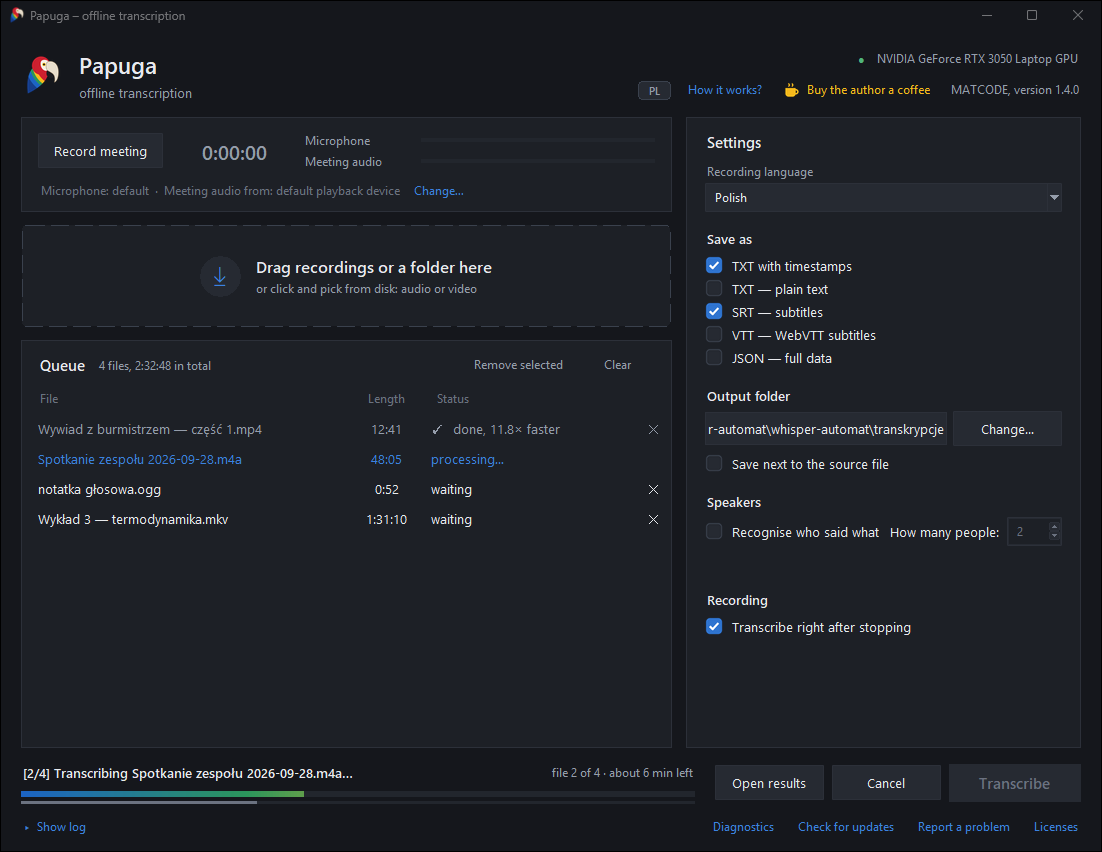This screenshot has height=852, width=1102.
Task: Expand the Show log triangle
Action: [x=27, y=827]
